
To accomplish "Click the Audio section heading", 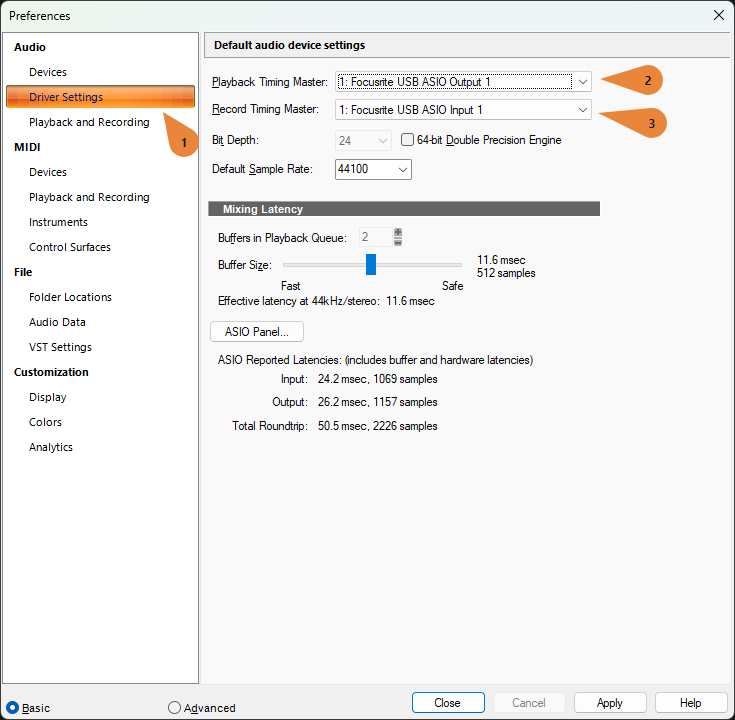I will (x=30, y=47).
